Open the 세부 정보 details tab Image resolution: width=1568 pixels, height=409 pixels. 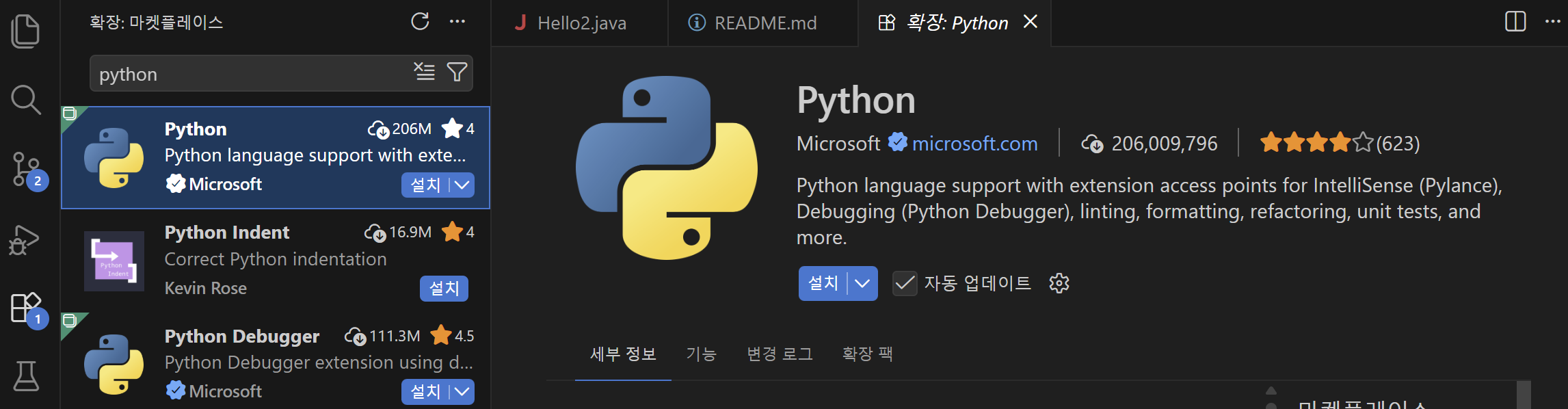(x=623, y=354)
